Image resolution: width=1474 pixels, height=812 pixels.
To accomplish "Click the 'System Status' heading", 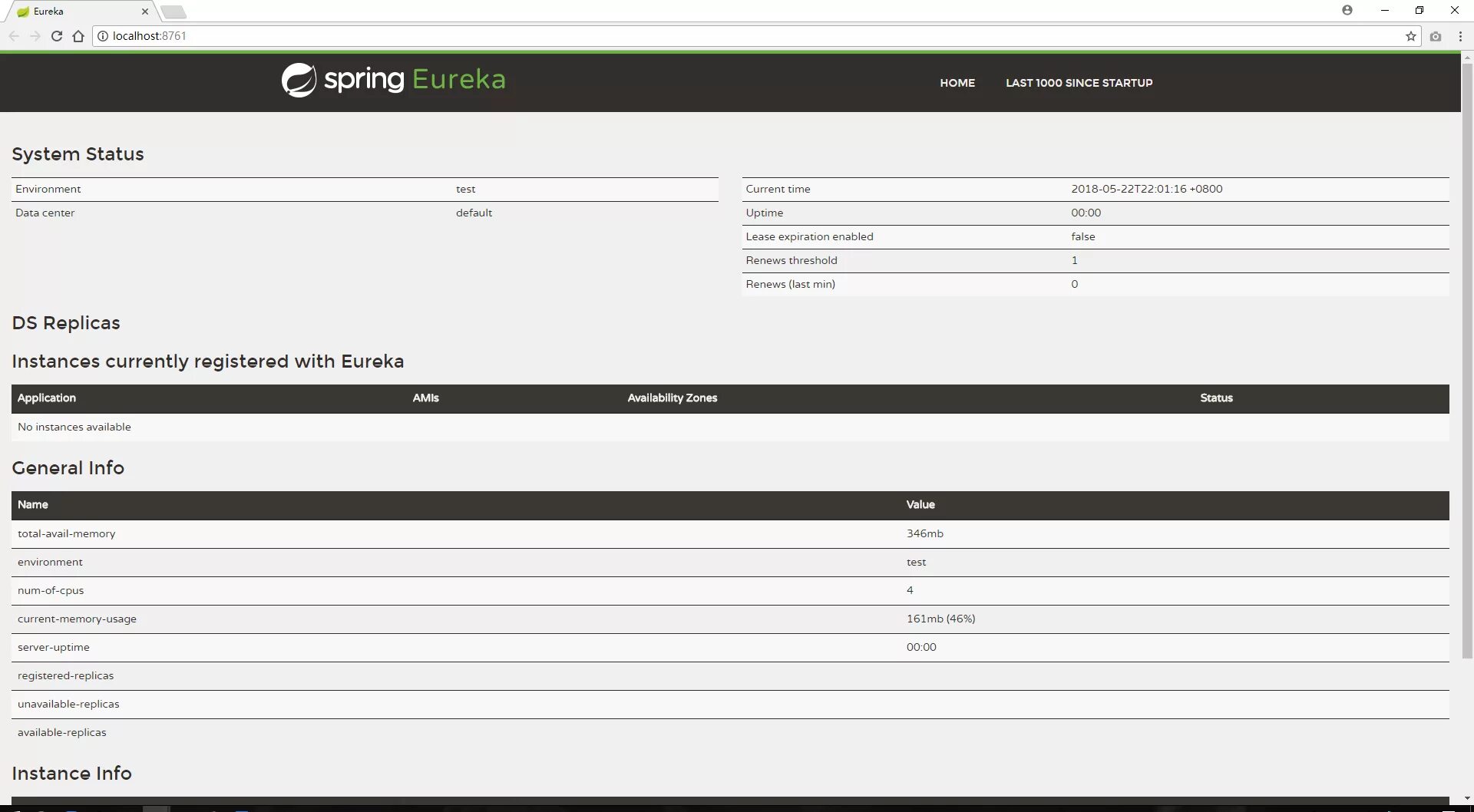I will 78,154.
